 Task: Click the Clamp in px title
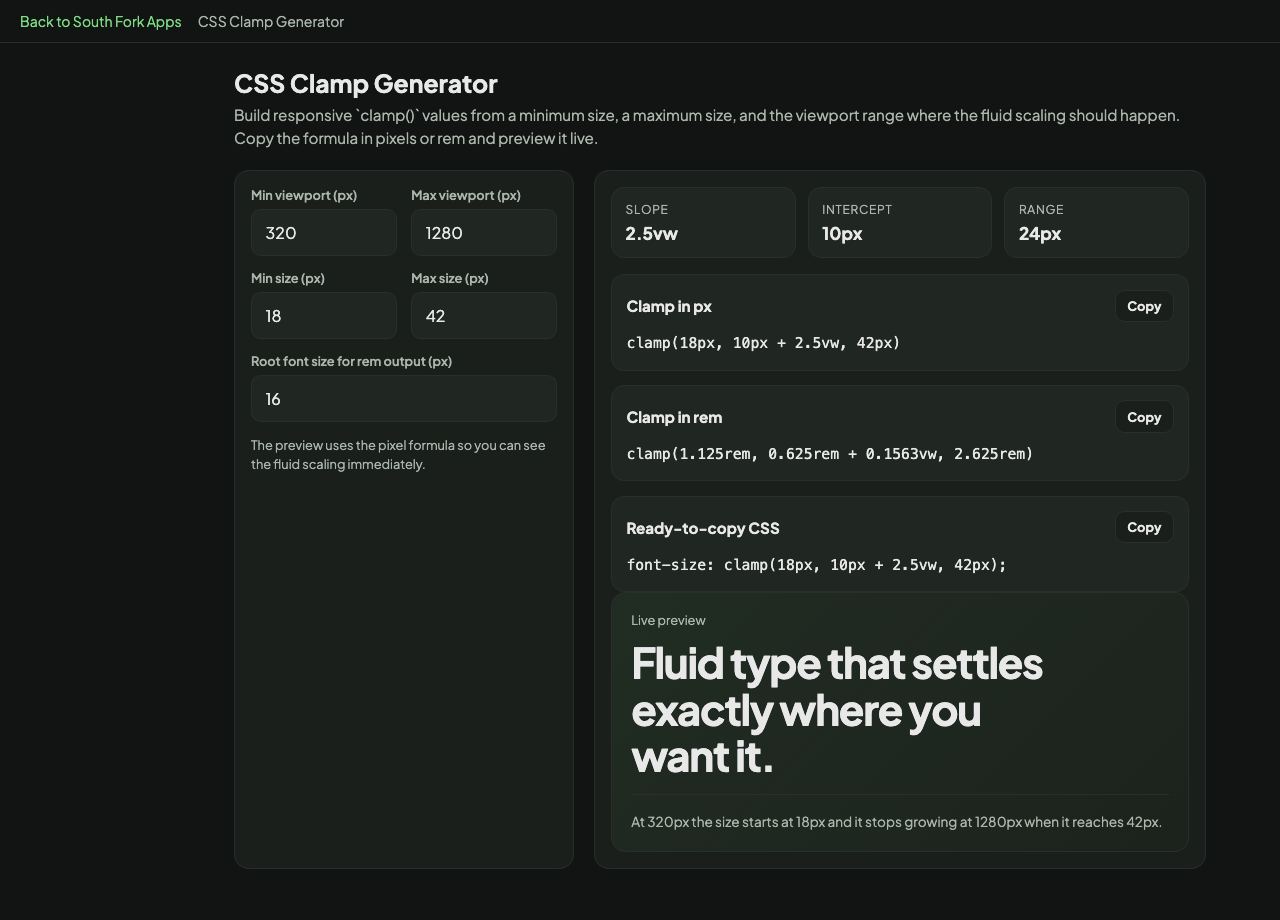point(669,306)
